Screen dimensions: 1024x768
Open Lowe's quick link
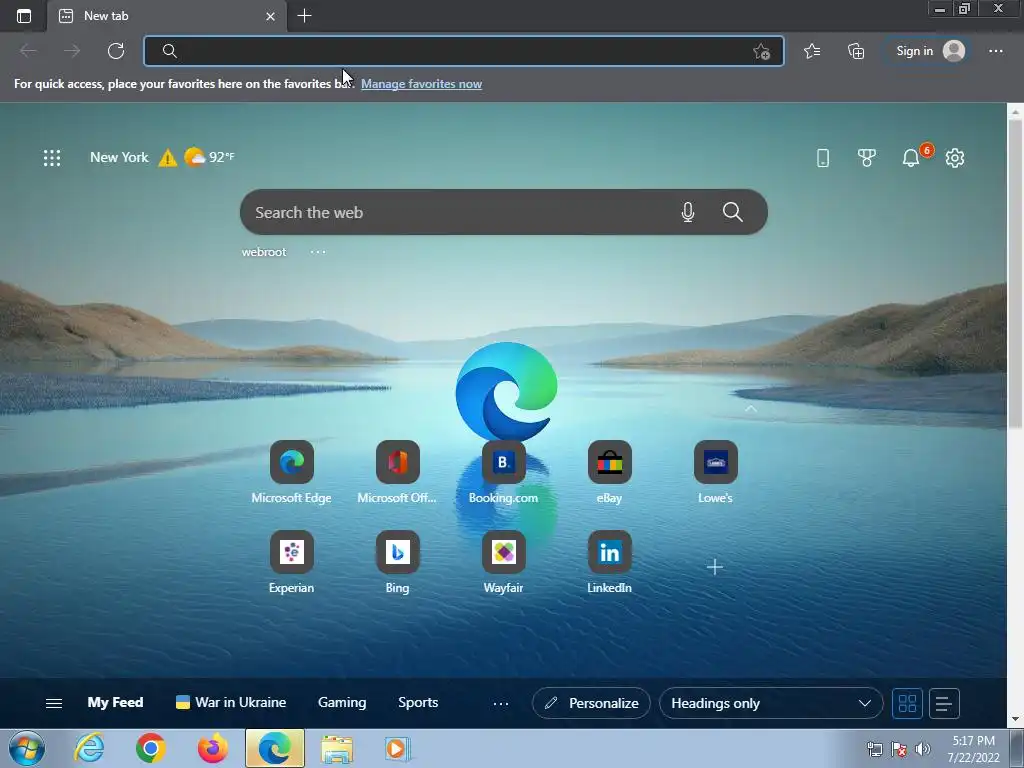[x=716, y=472]
